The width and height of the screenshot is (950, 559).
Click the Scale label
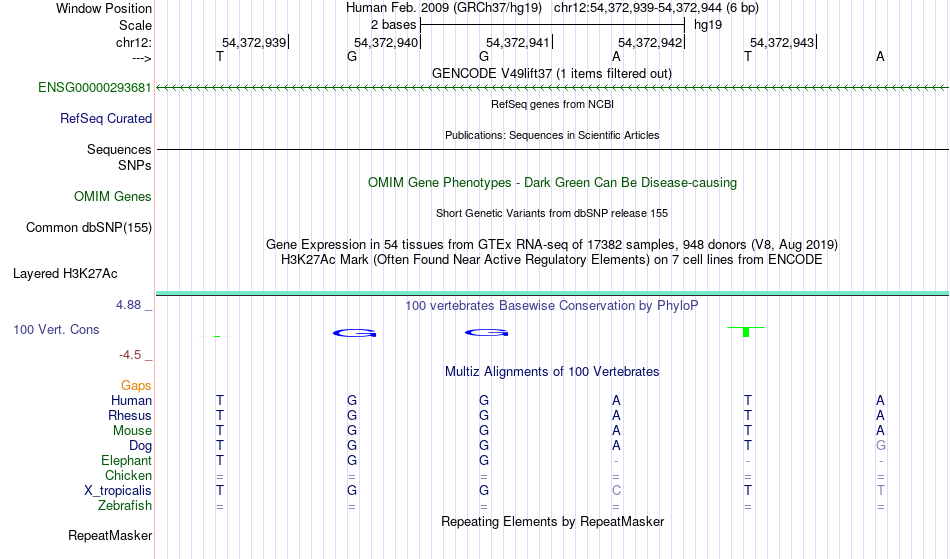[x=135, y=25]
